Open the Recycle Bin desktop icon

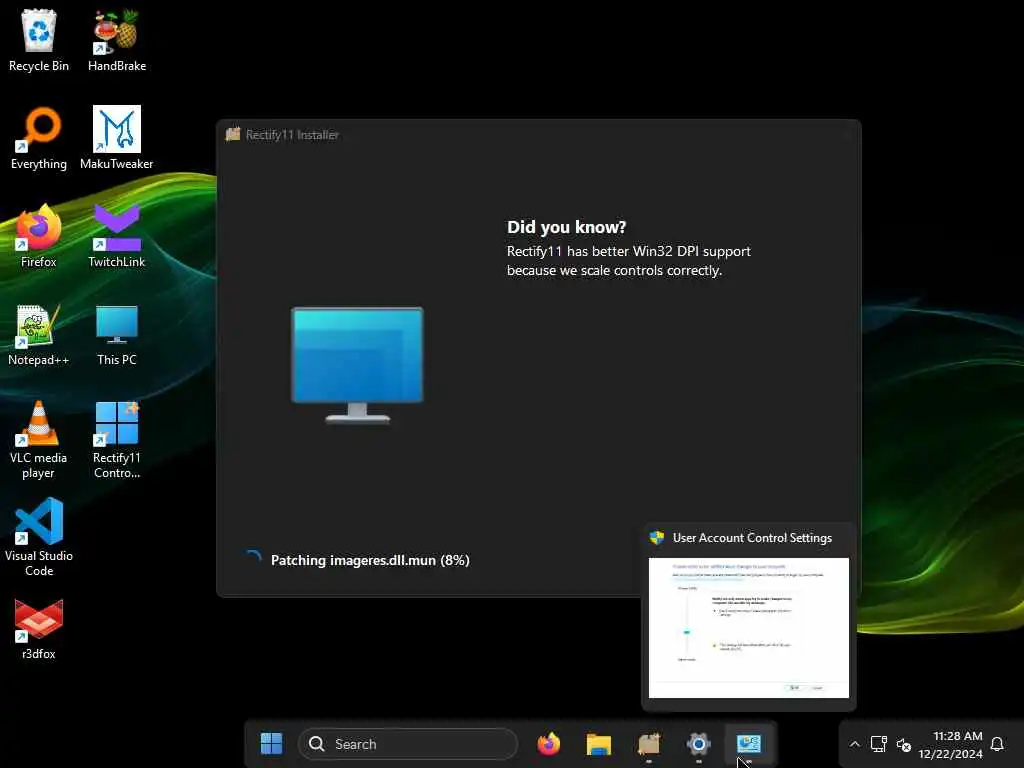39,40
